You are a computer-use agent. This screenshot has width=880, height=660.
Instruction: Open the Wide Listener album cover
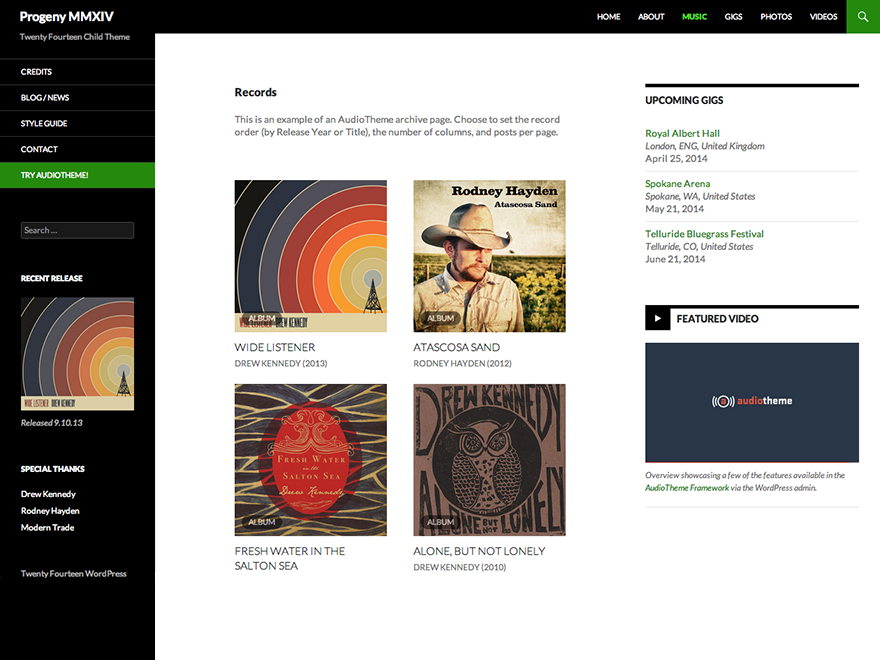pyautogui.click(x=310, y=256)
